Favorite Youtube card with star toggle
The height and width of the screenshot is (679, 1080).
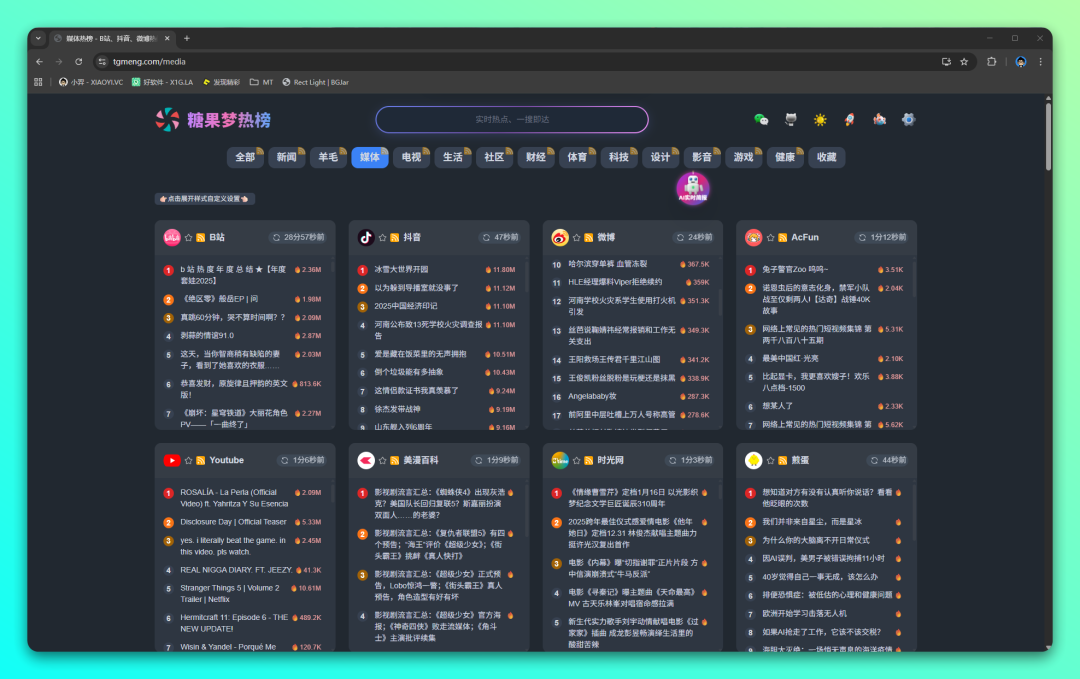[188, 461]
